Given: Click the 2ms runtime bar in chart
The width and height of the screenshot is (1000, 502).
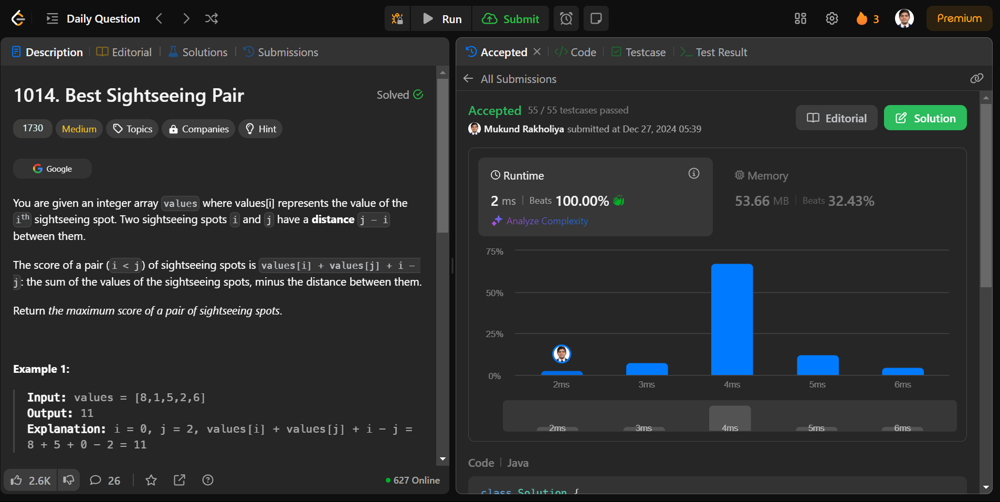Looking at the screenshot, I should (562, 373).
